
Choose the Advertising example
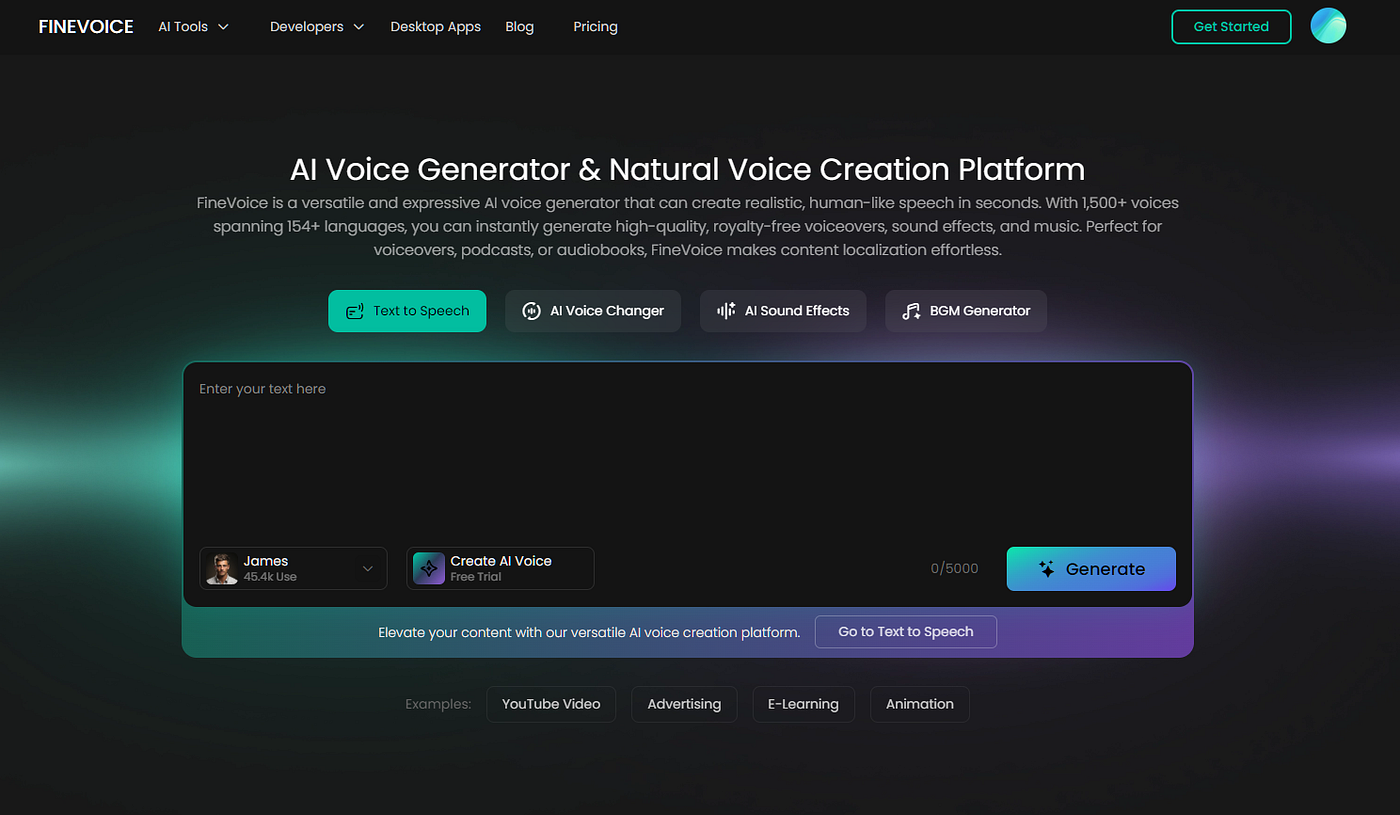click(x=684, y=704)
